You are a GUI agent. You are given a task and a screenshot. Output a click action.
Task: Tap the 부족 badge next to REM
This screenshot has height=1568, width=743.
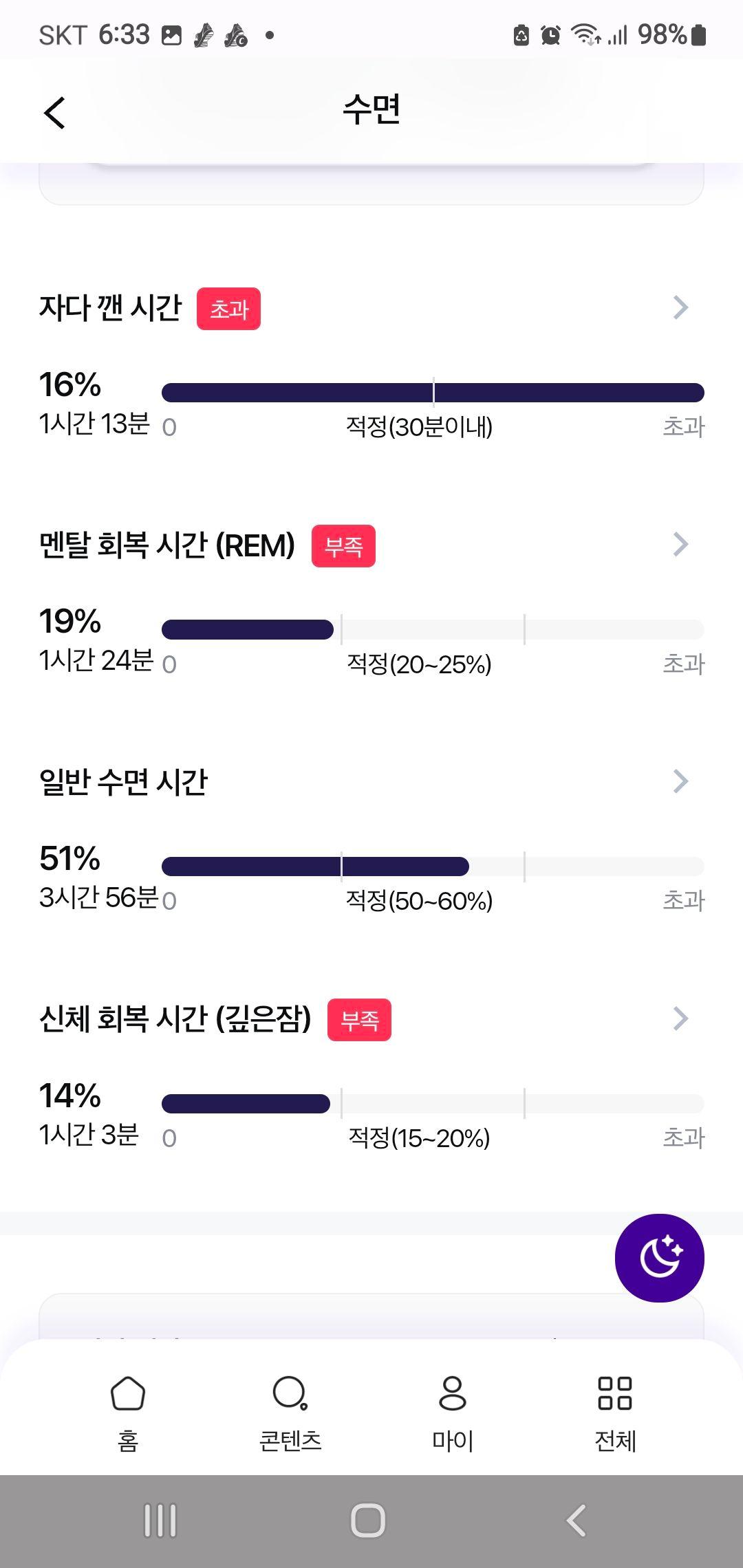coord(343,546)
